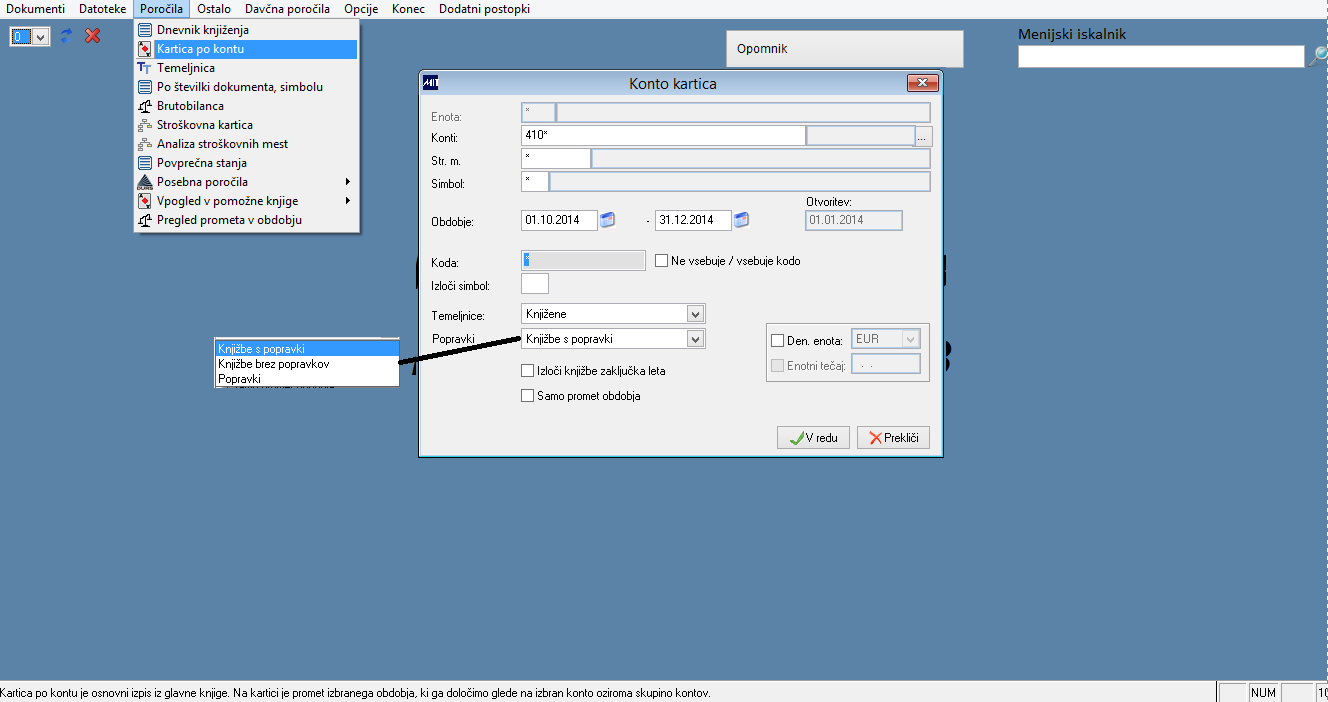Image resolution: width=1328 pixels, height=702 pixels.
Task: Confirm with the V redu button
Action: pos(814,438)
